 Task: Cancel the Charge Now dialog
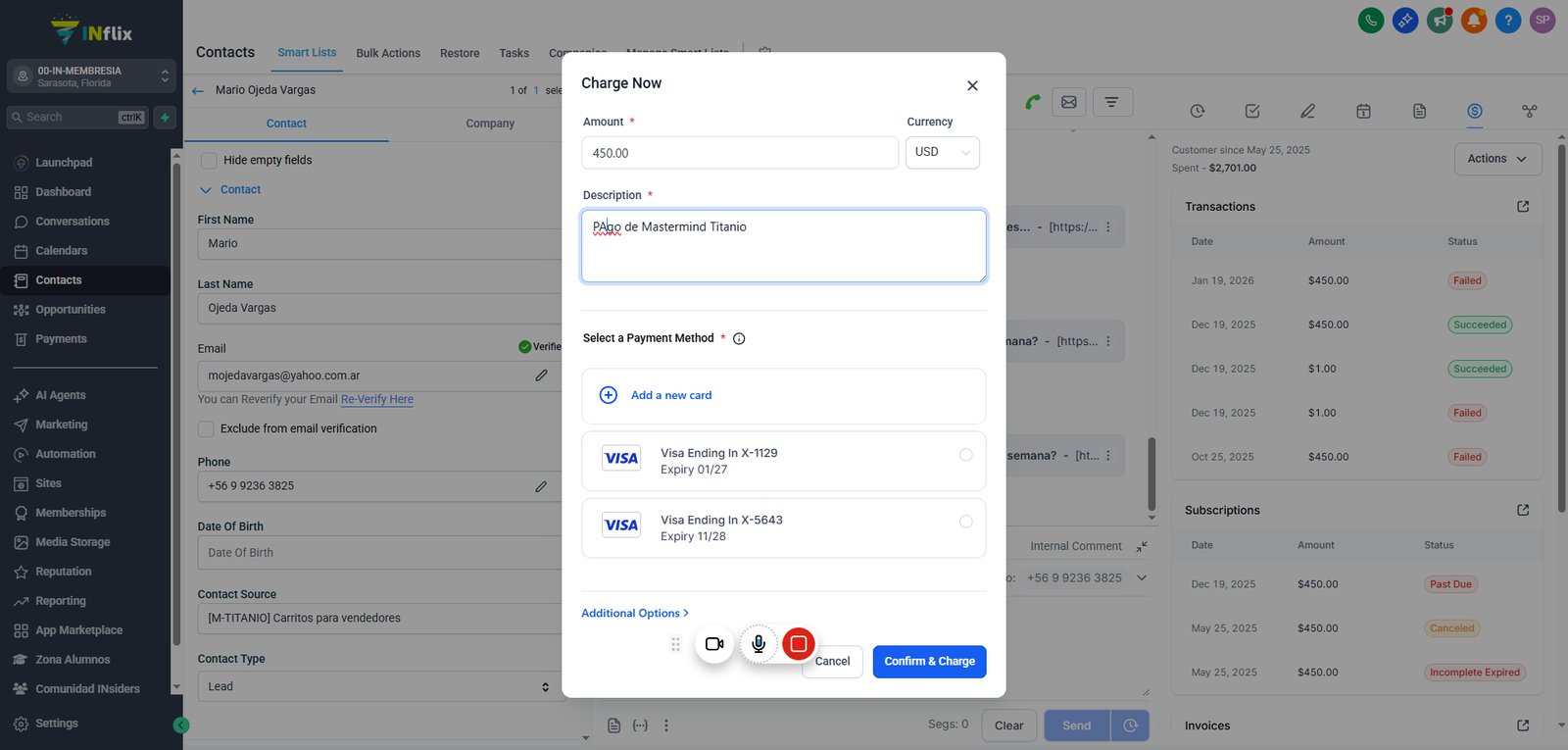point(833,662)
